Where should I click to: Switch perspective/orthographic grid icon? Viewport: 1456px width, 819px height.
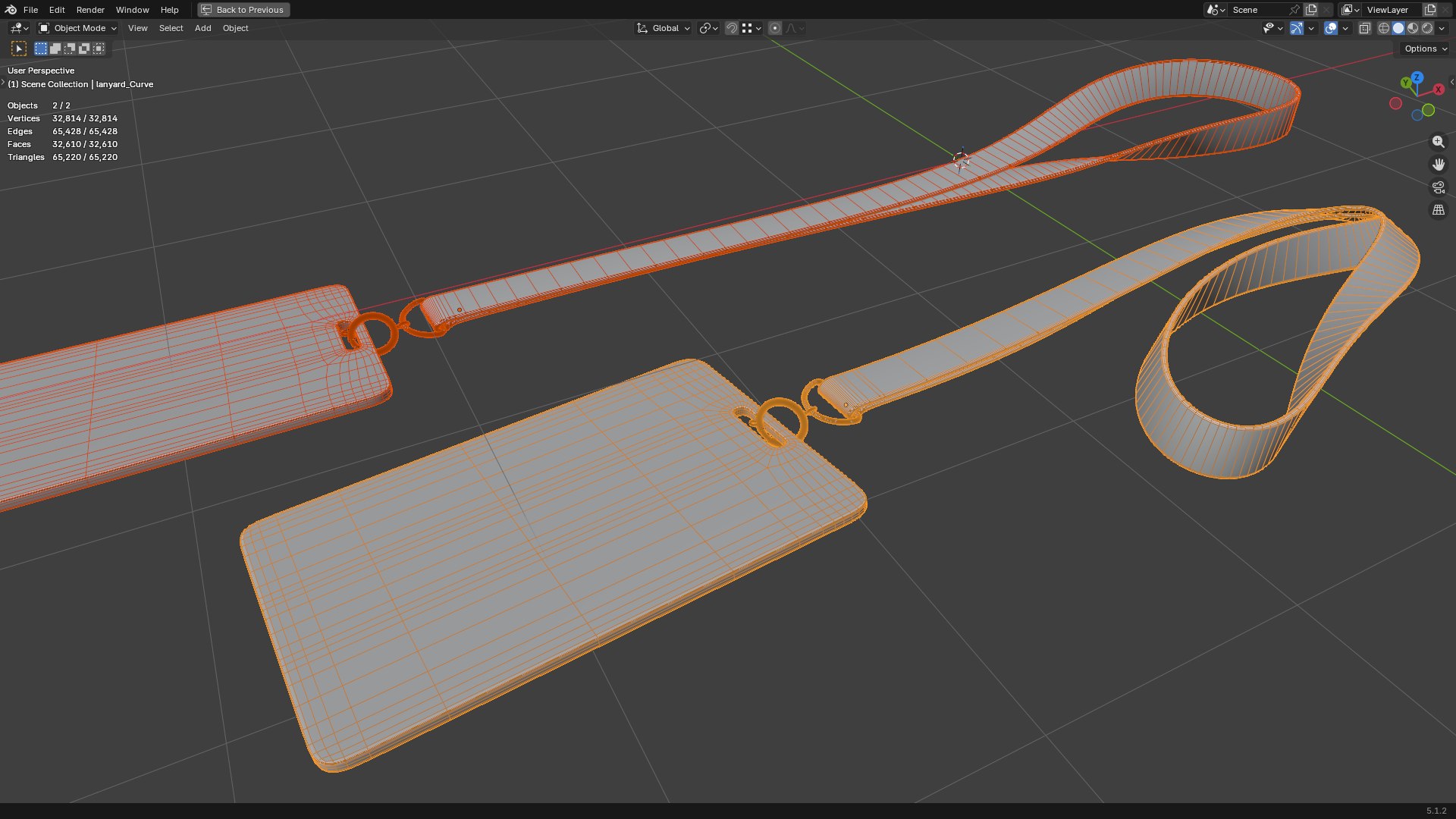[1439, 210]
